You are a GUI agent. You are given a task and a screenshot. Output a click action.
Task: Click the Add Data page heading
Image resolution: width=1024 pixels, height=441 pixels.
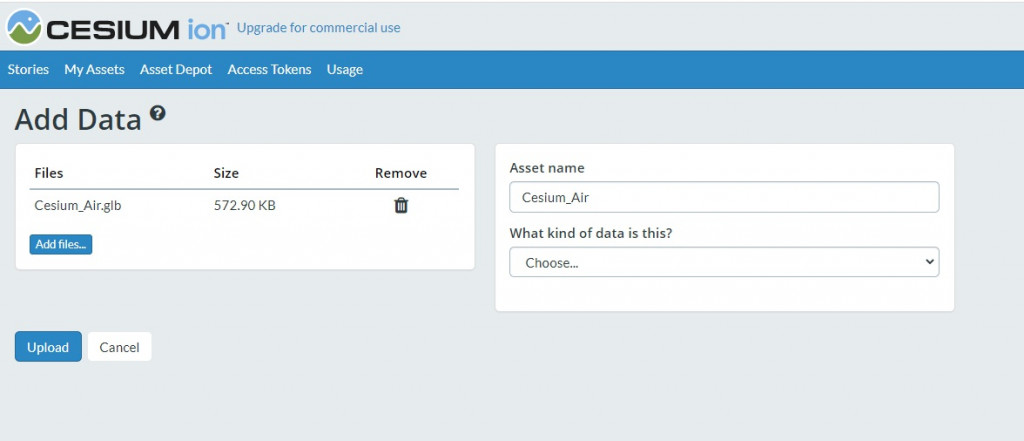click(x=78, y=120)
